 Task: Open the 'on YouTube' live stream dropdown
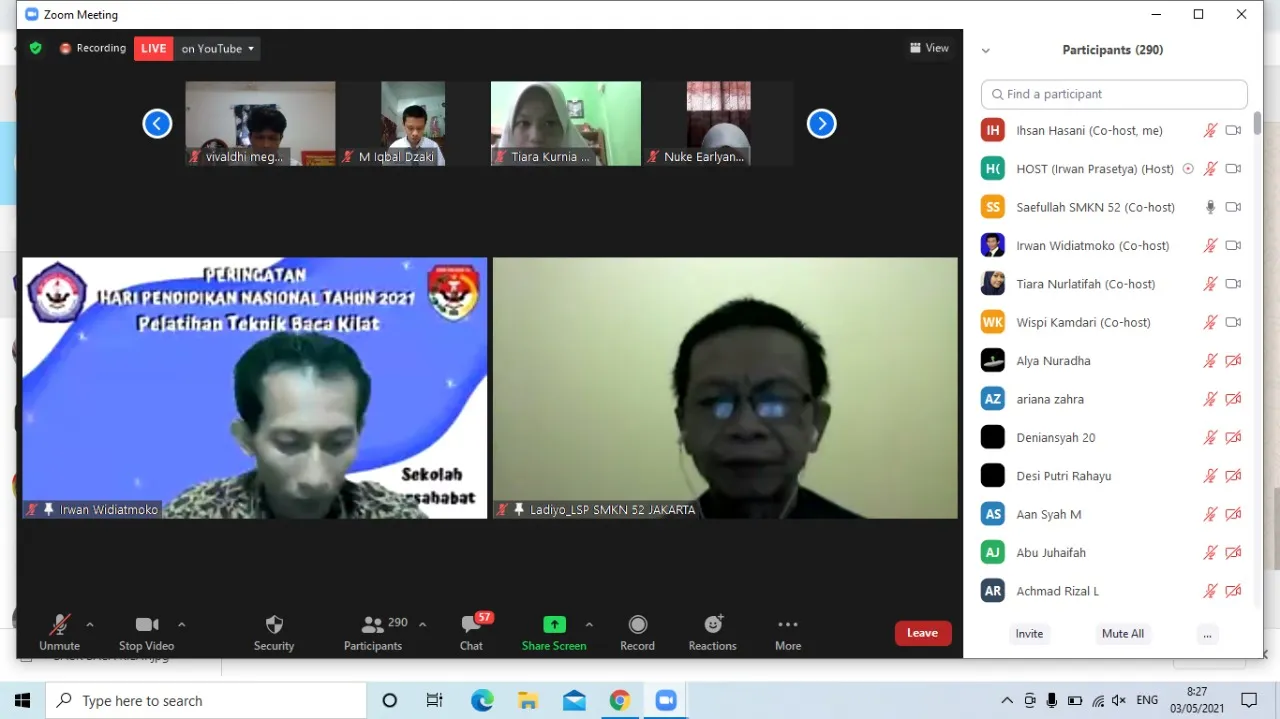tap(217, 48)
